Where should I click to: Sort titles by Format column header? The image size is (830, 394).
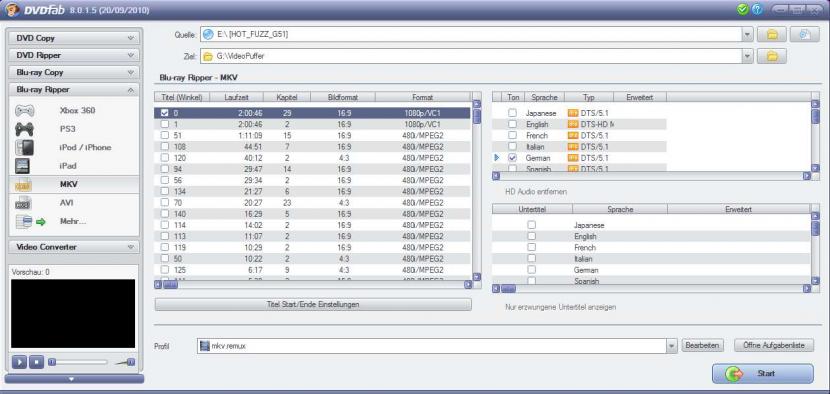[x=422, y=97]
